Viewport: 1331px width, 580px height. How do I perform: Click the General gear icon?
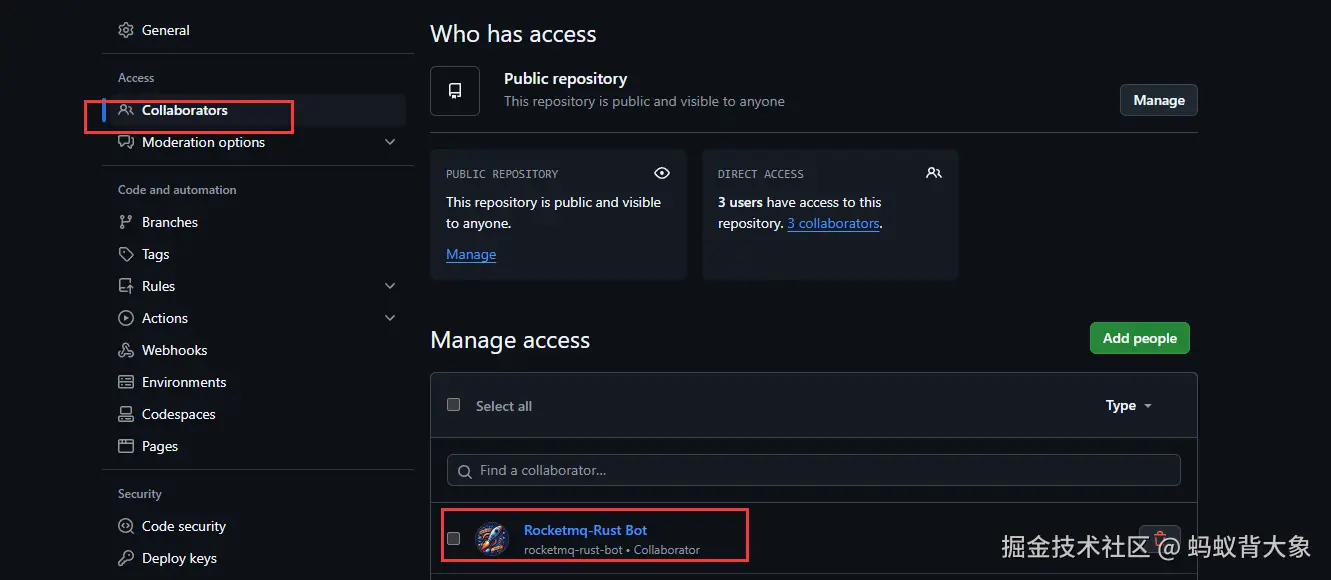pos(126,30)
